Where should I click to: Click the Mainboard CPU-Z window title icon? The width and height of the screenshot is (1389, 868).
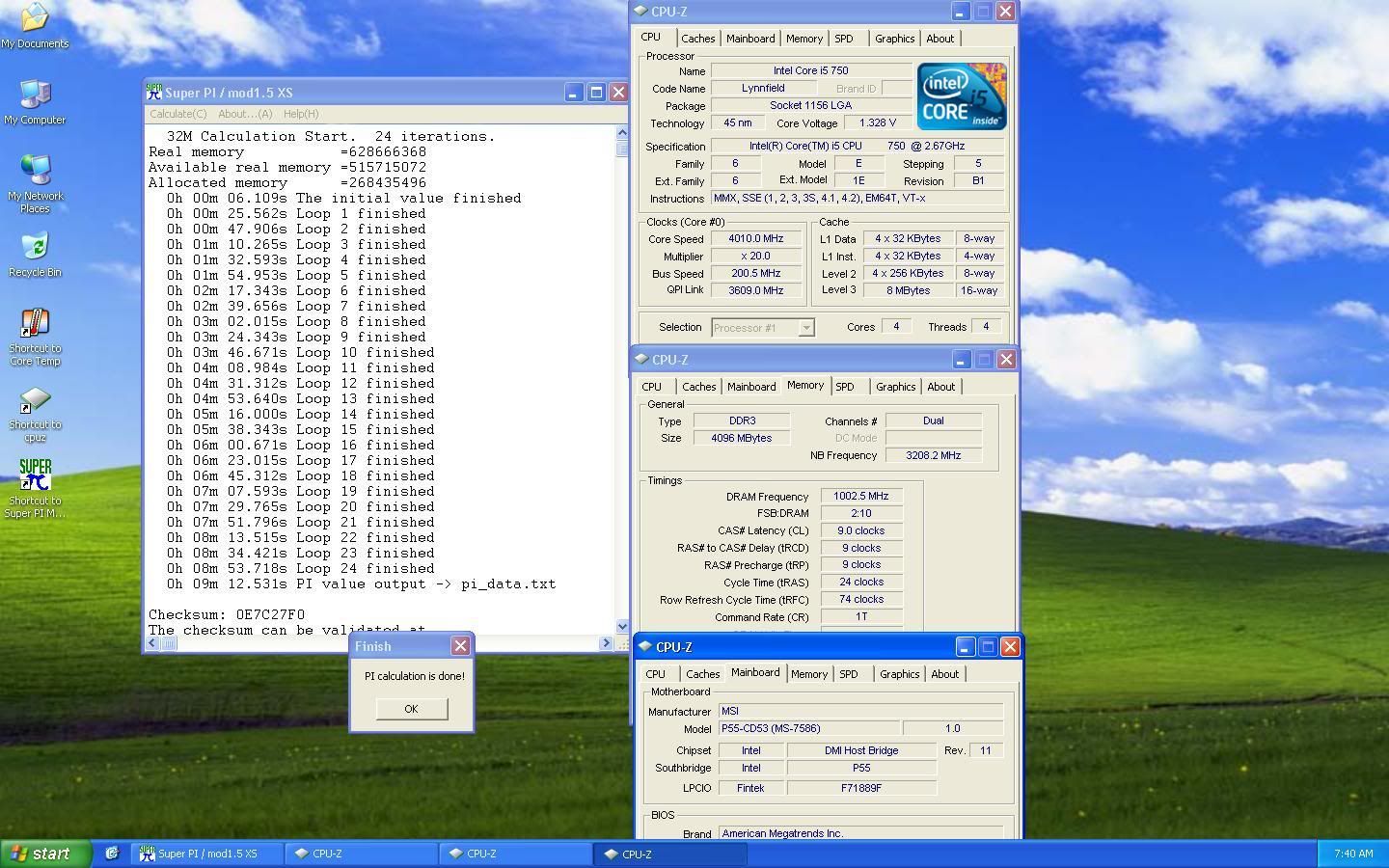coord(645,647)
